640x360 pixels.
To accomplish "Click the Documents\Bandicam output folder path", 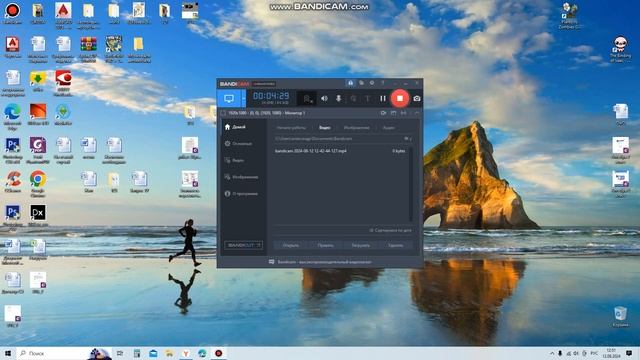I will pyautogui.click(x=313, y=139).
